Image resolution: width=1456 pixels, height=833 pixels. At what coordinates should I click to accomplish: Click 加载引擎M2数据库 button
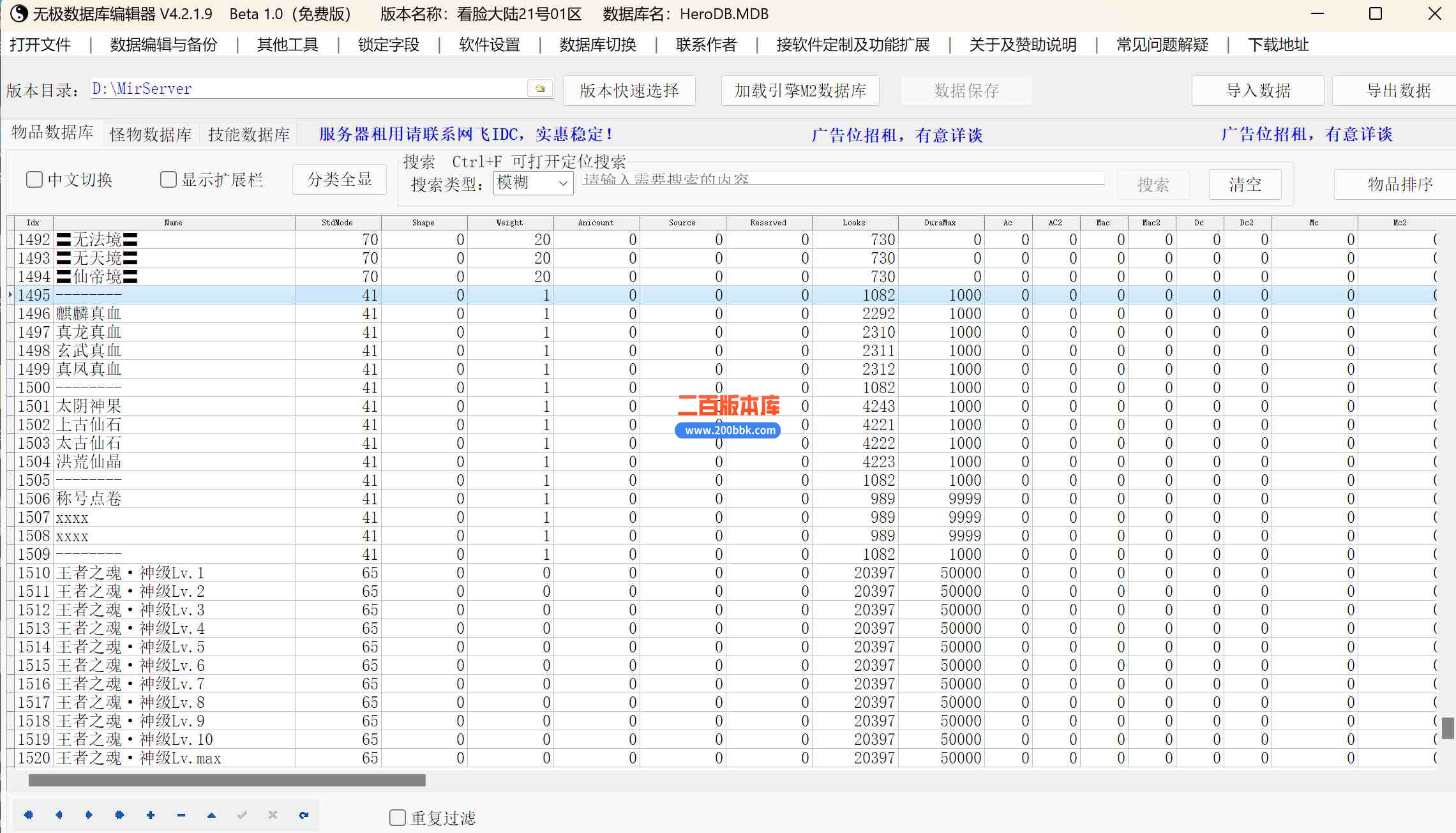(800, 91)
